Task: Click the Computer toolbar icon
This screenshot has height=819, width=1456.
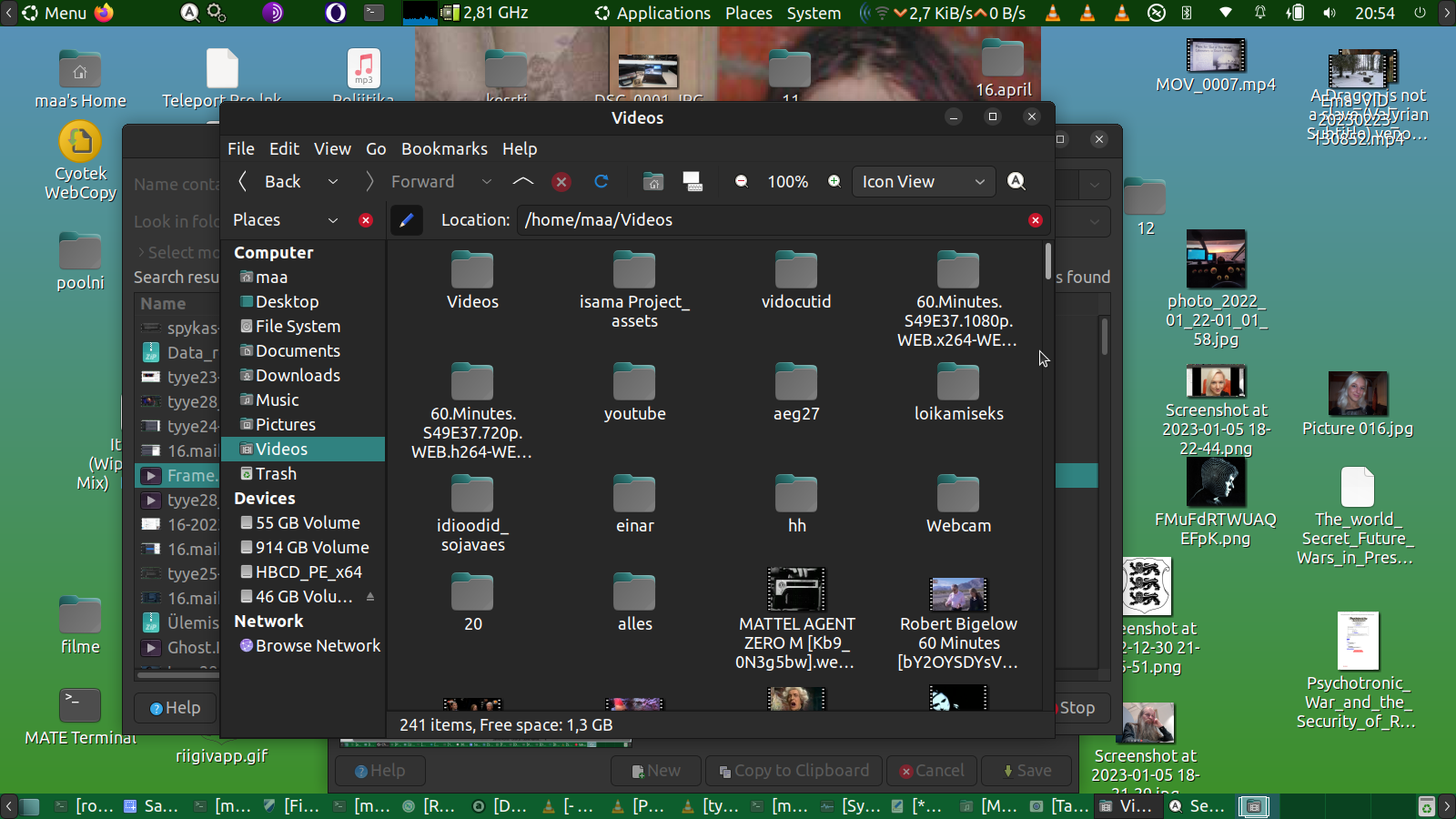Action: [693, 182]
